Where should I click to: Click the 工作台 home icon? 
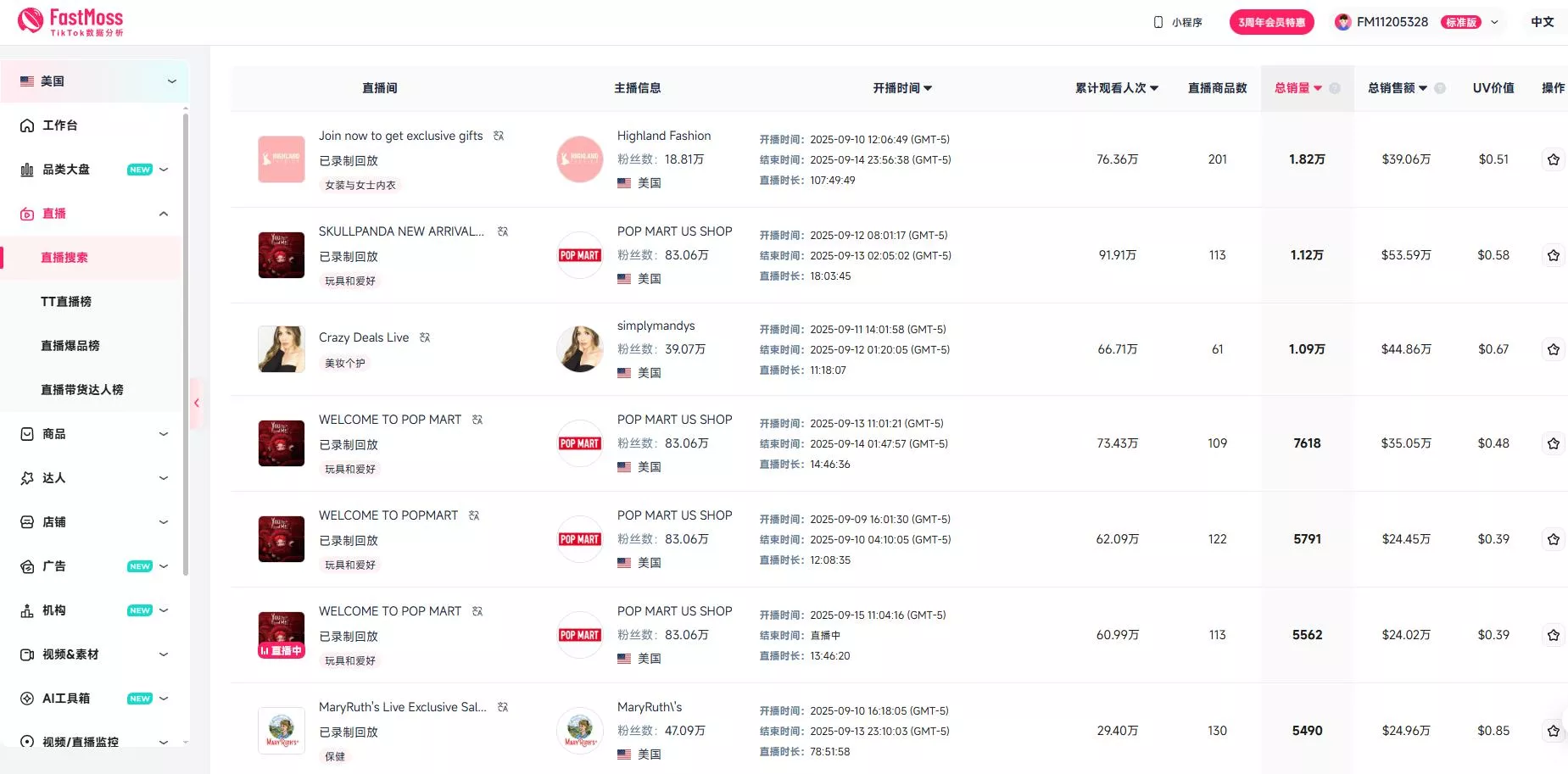pyautogui.click(x=27, y=125)
